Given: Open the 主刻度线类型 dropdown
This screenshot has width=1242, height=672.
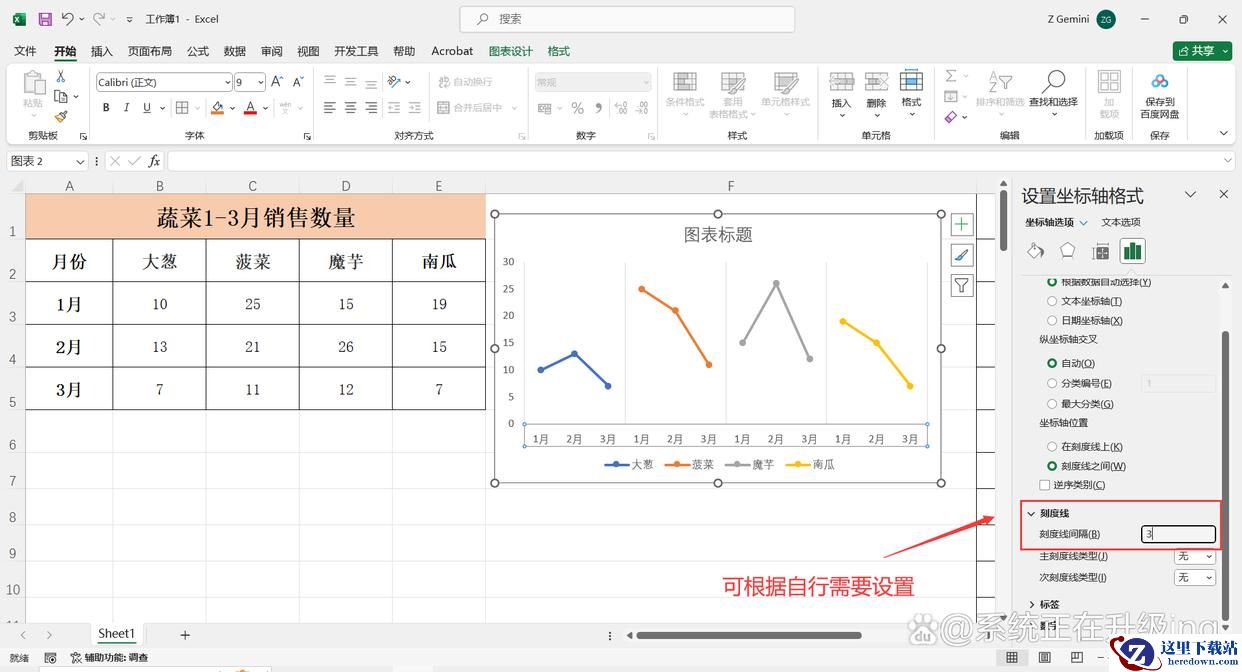Looking at the screenshot, I should [x=1194, y=556].
